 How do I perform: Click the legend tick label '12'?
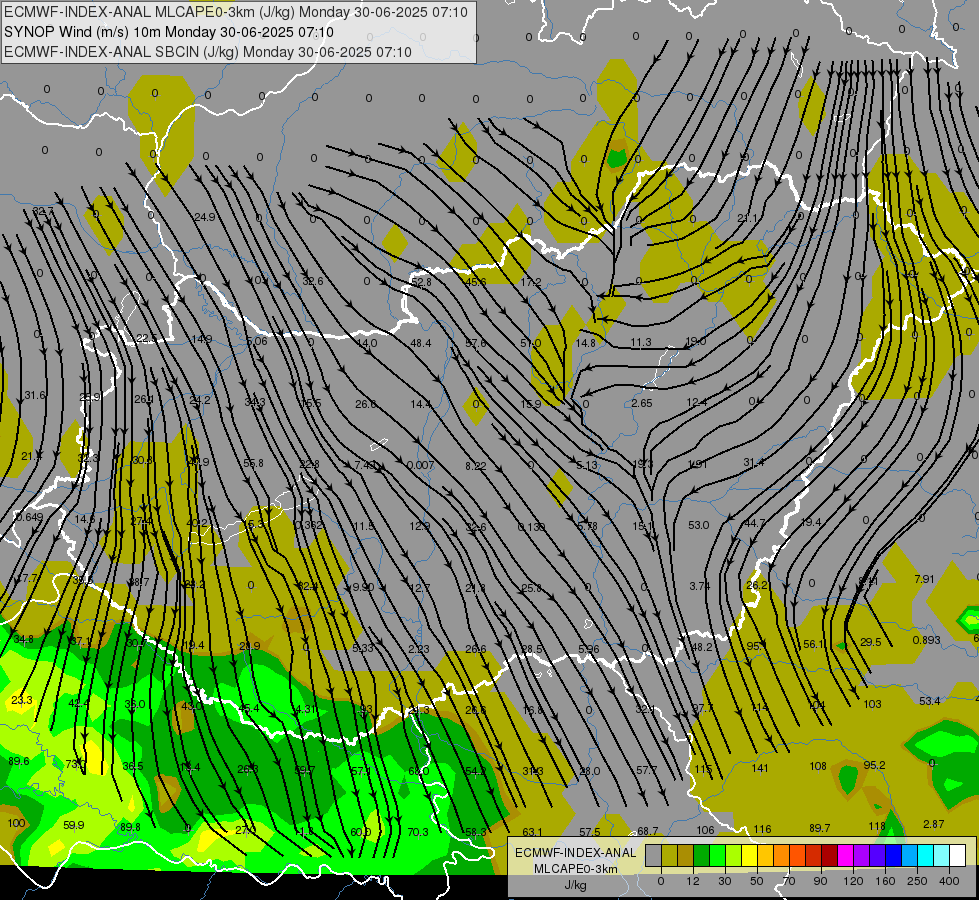click(x=693, y=881)
